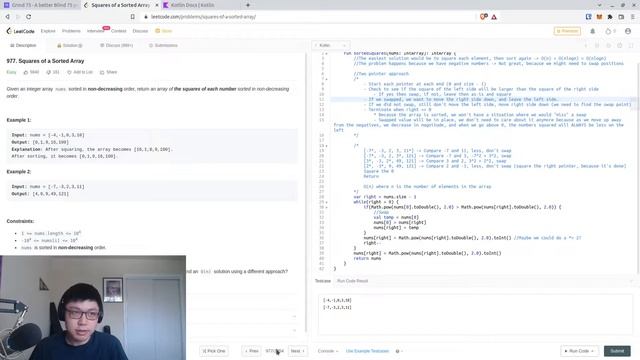This screenshot has width=640, height=360.
Task: Click inside the testcase input box
Action: [x=475, y=314]
